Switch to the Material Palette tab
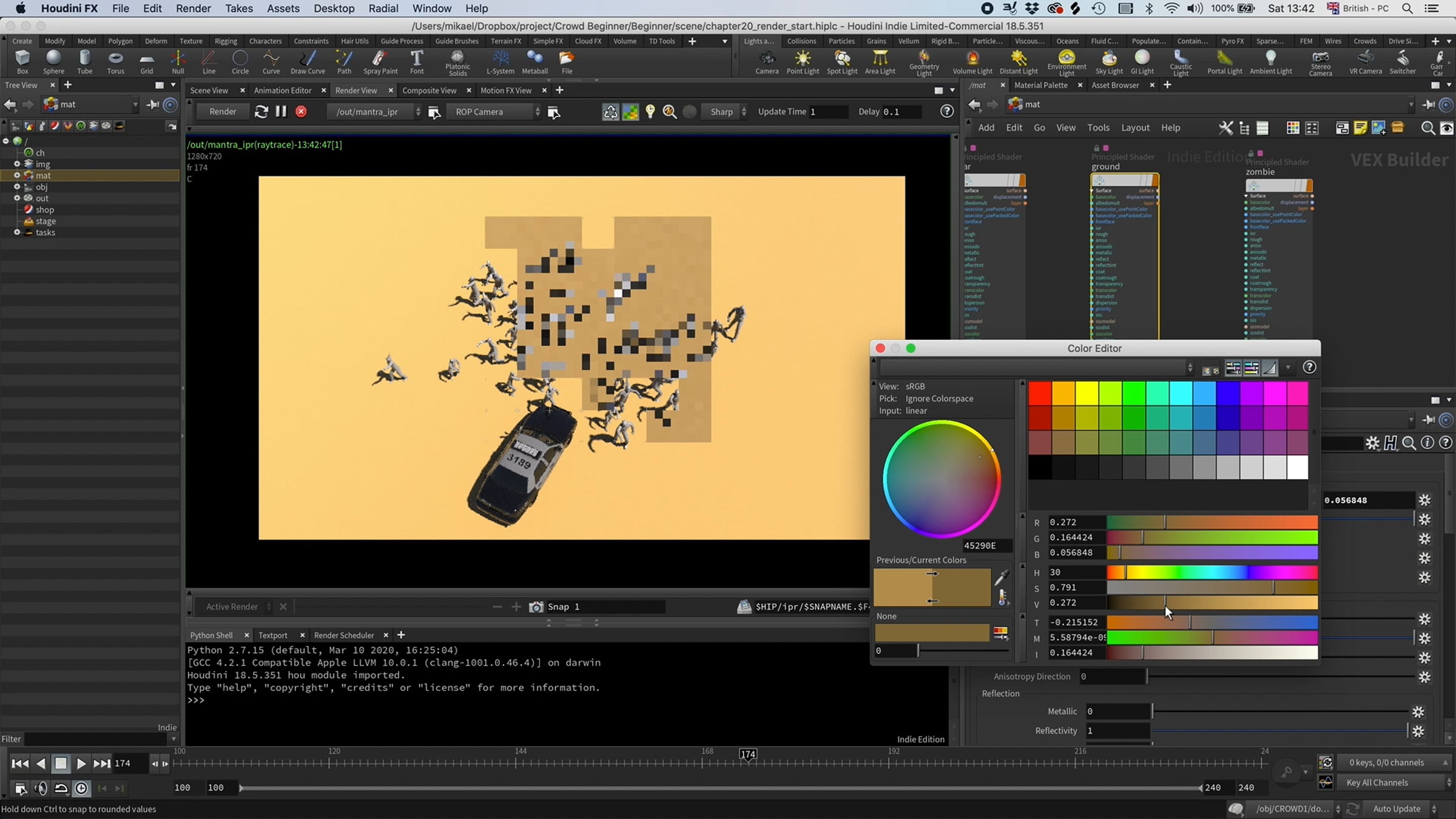 [x=1040, y=85]
